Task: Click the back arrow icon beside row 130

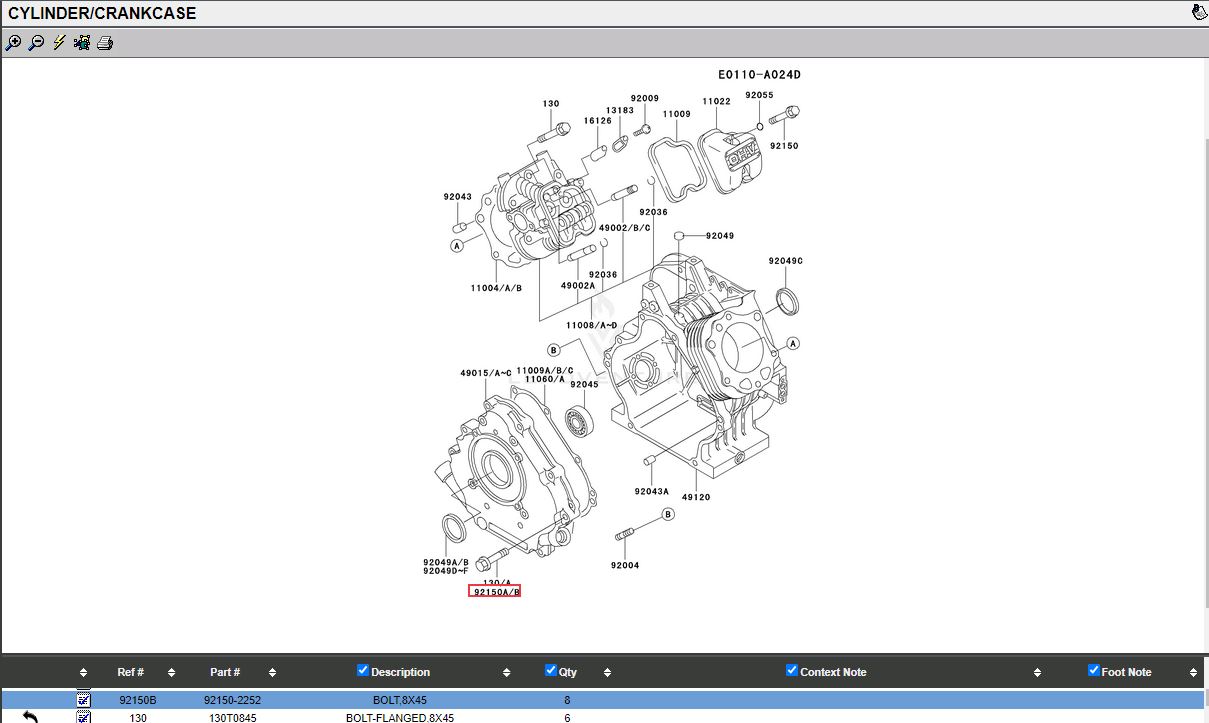Action: click(x=30, y=717)
